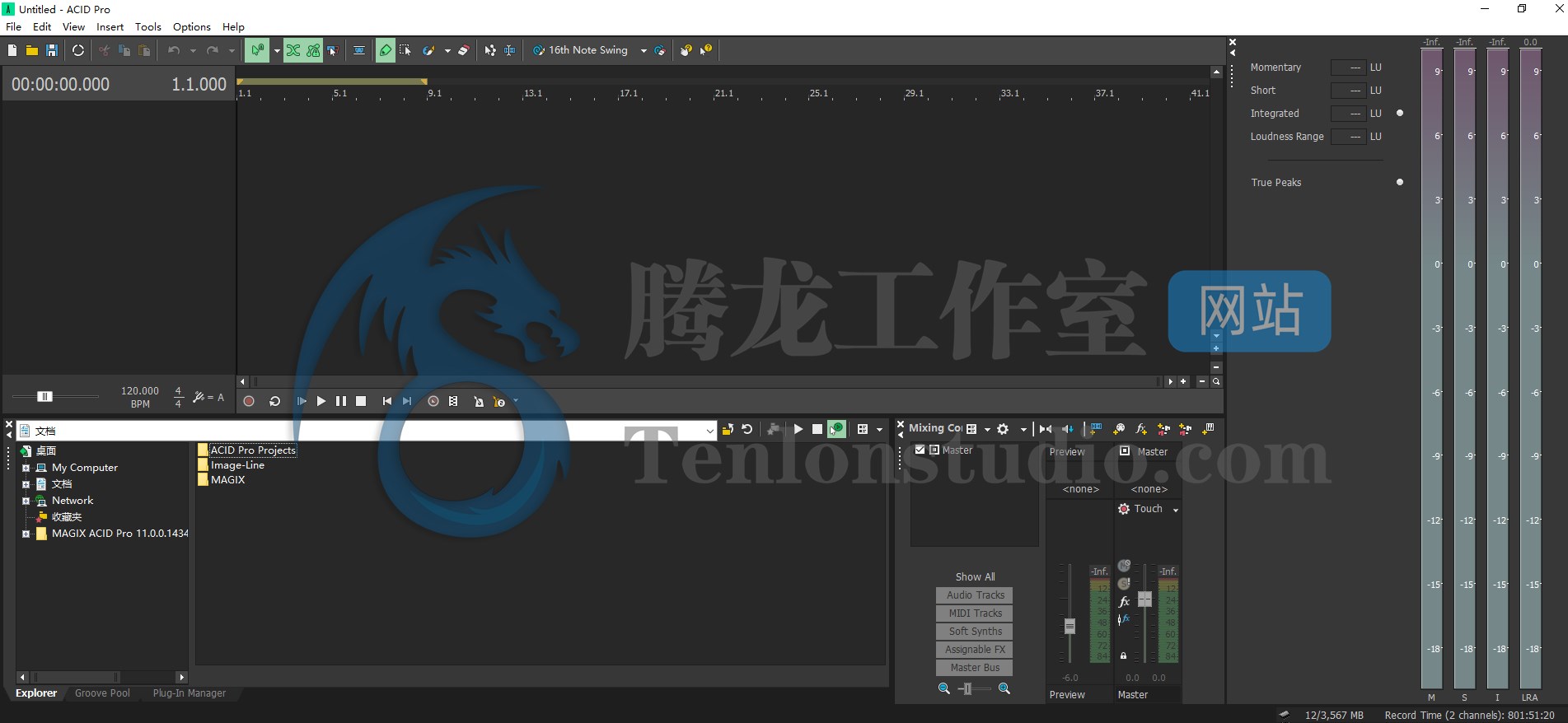The width and height of the screenshot is (1568, 723).
Task: Open the Tools menu
Action: (148, 26)
